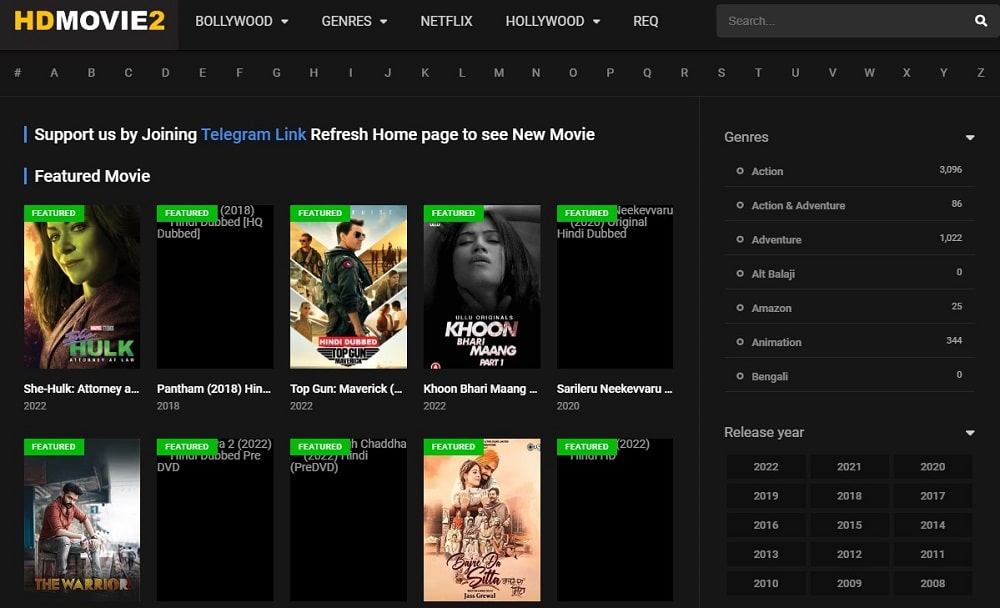Collapse the Genres sidebar panel arrow
This screenshot has height=608, width=1000.
tap(970, 137)
